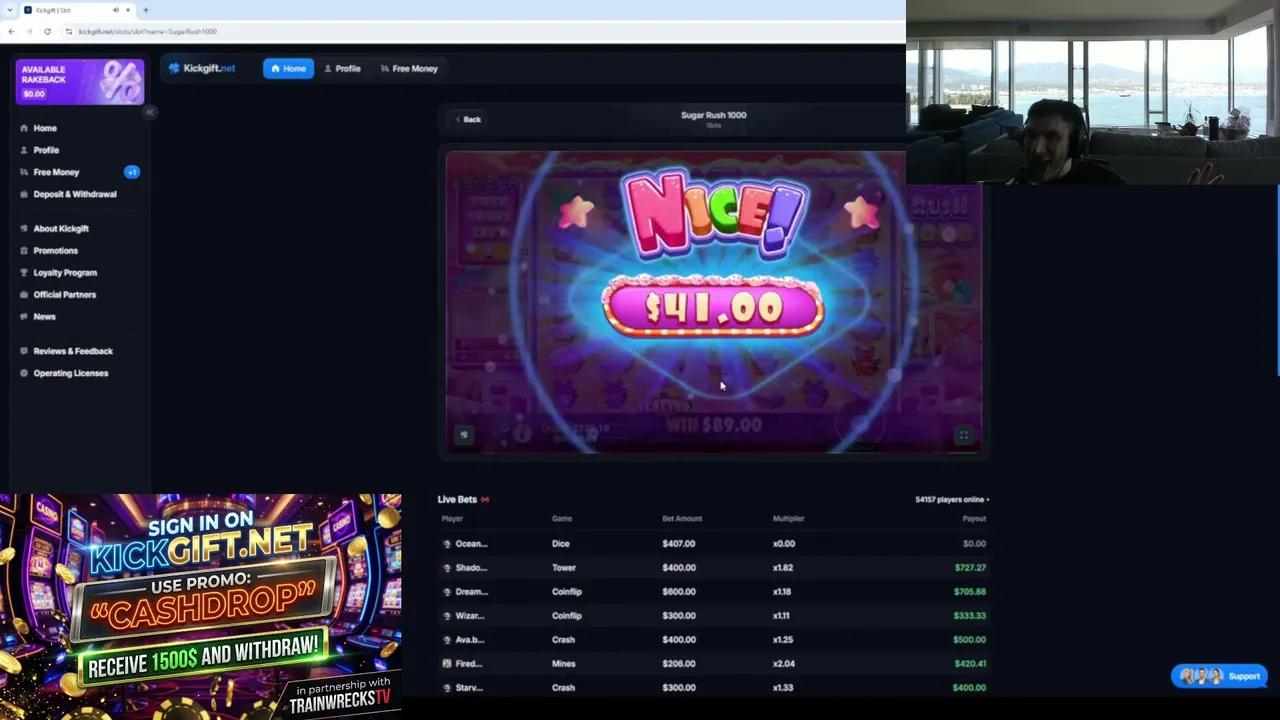Click the News sidebar icon
Screen dimensions: 1280x720
pyautogui.click(x=24, y=317)
